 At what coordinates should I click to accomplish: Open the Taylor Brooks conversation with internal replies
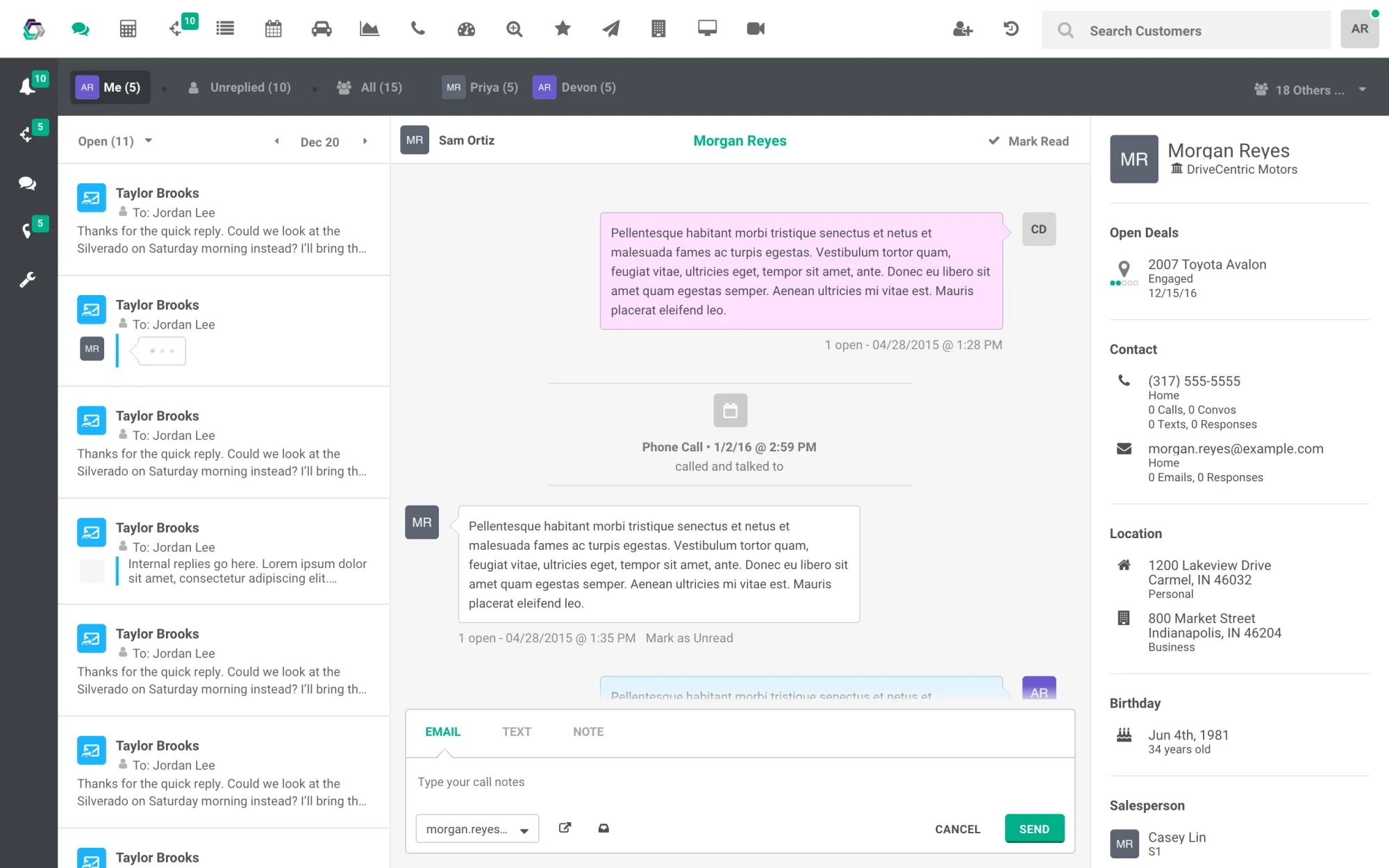coord(224,551)
